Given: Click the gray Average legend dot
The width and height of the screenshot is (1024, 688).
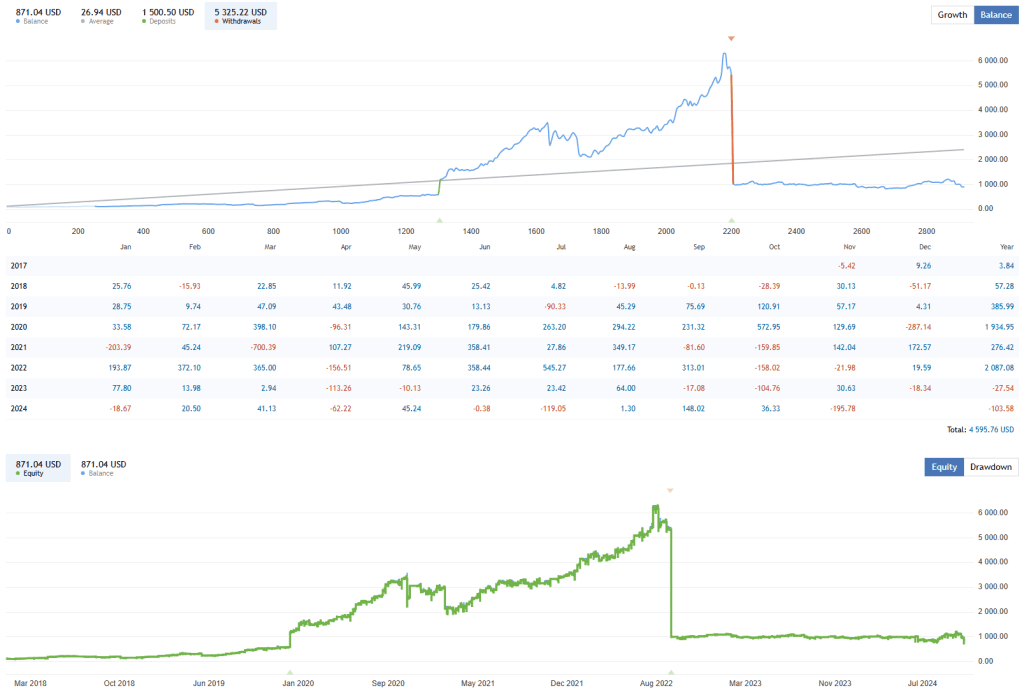Looking at the screenshot, I should pos(81,22).
